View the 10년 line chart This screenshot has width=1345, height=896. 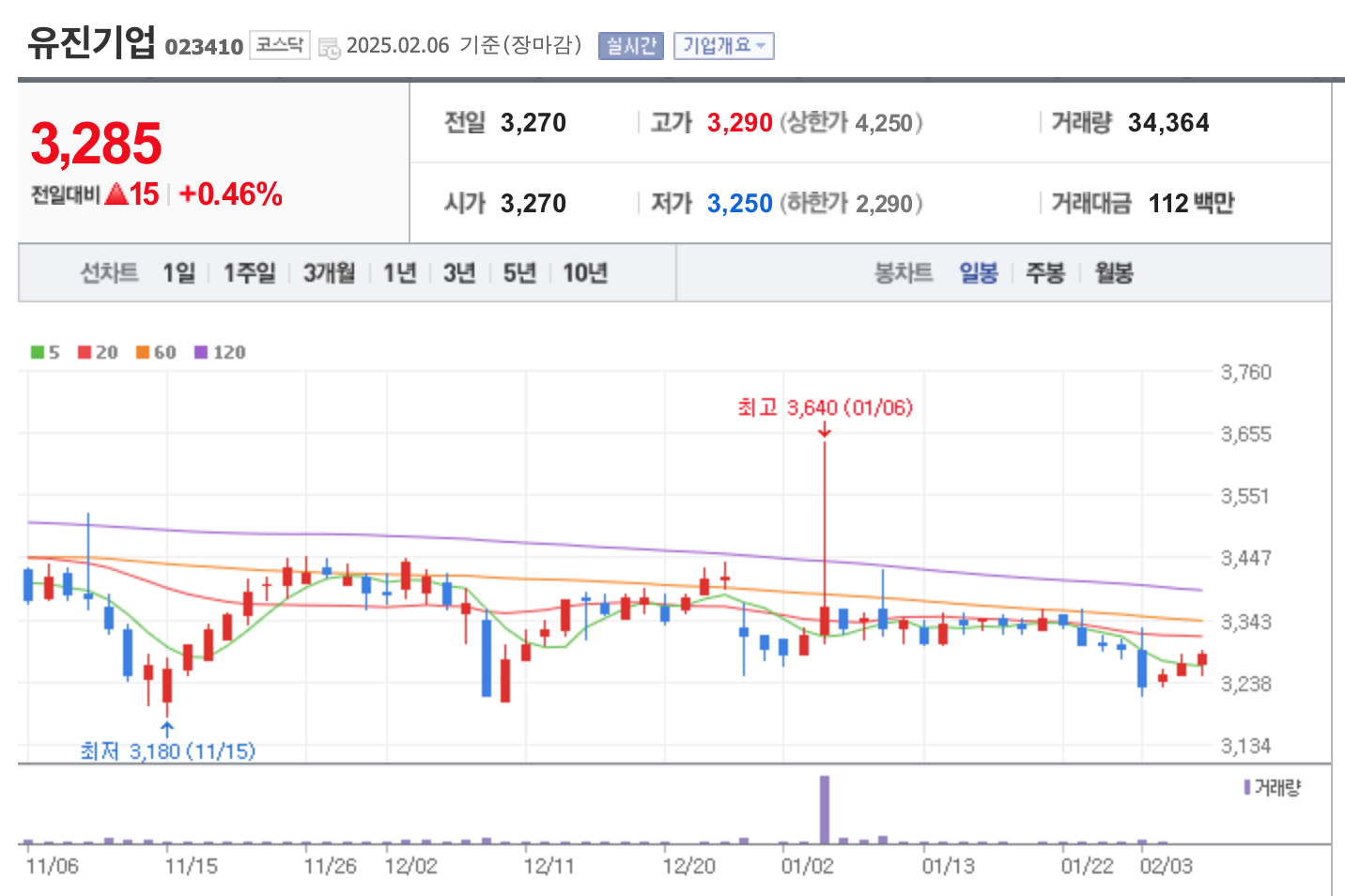[x=585, y=272]
